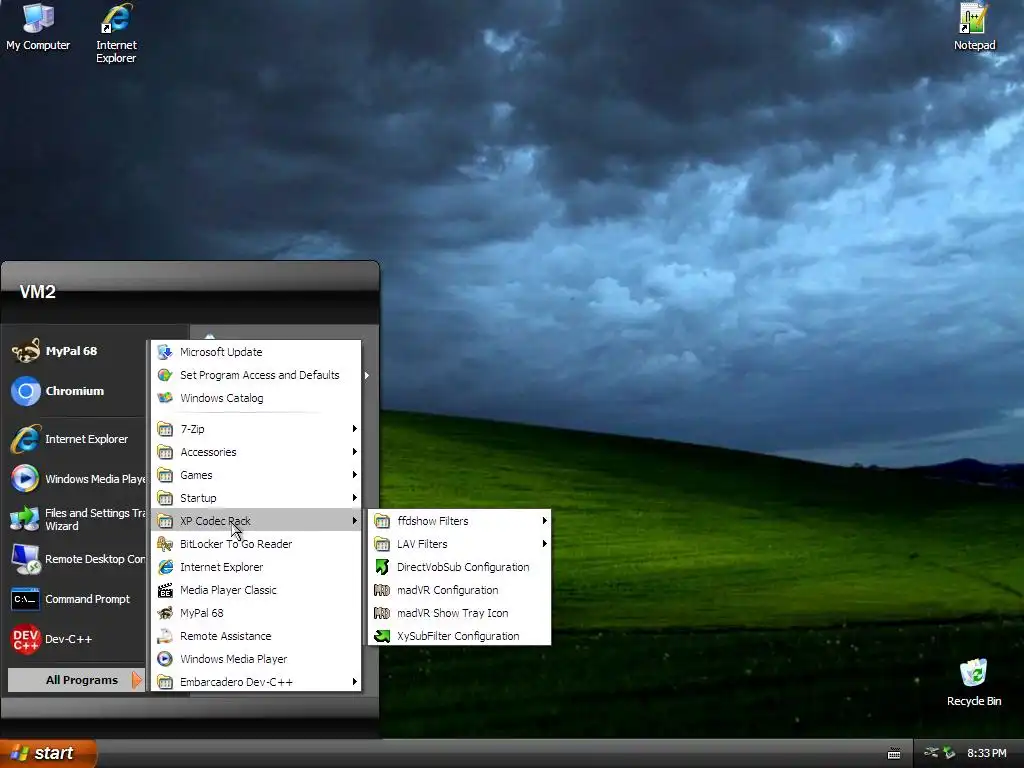
Task: Expand the Startup submenu arrow
Action: click(355, 498)
